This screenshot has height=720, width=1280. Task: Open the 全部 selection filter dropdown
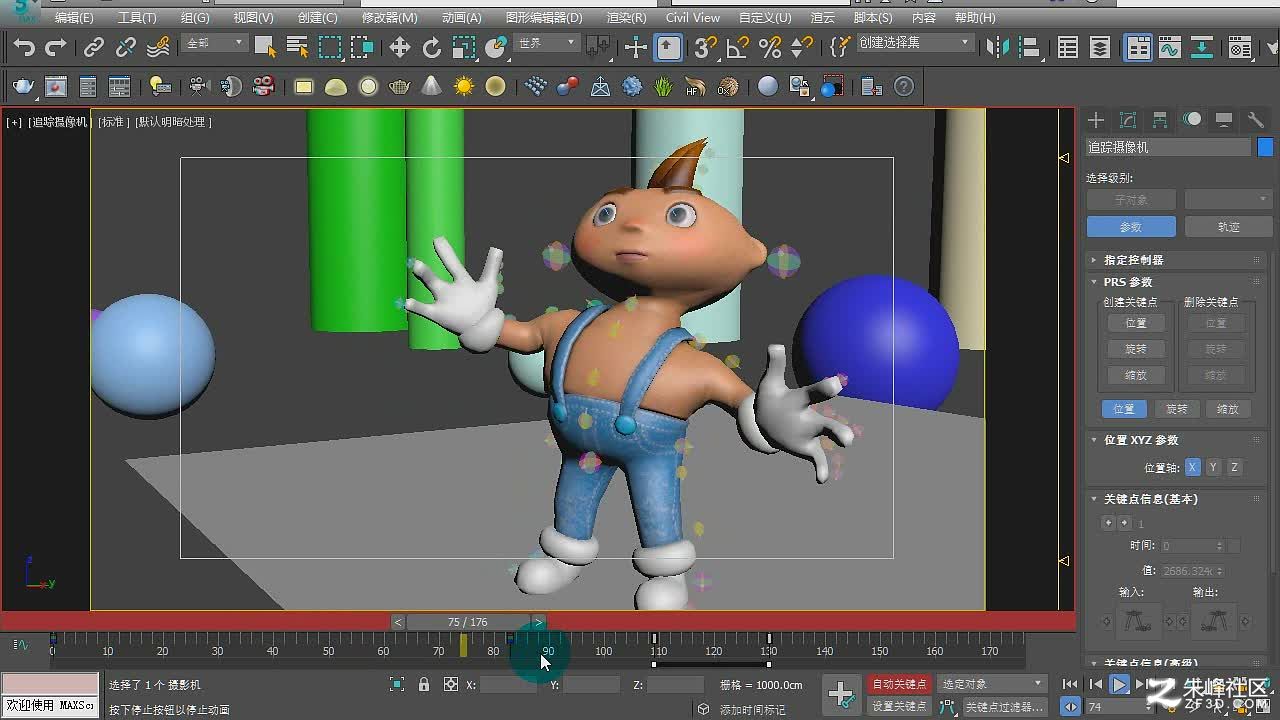215,43
